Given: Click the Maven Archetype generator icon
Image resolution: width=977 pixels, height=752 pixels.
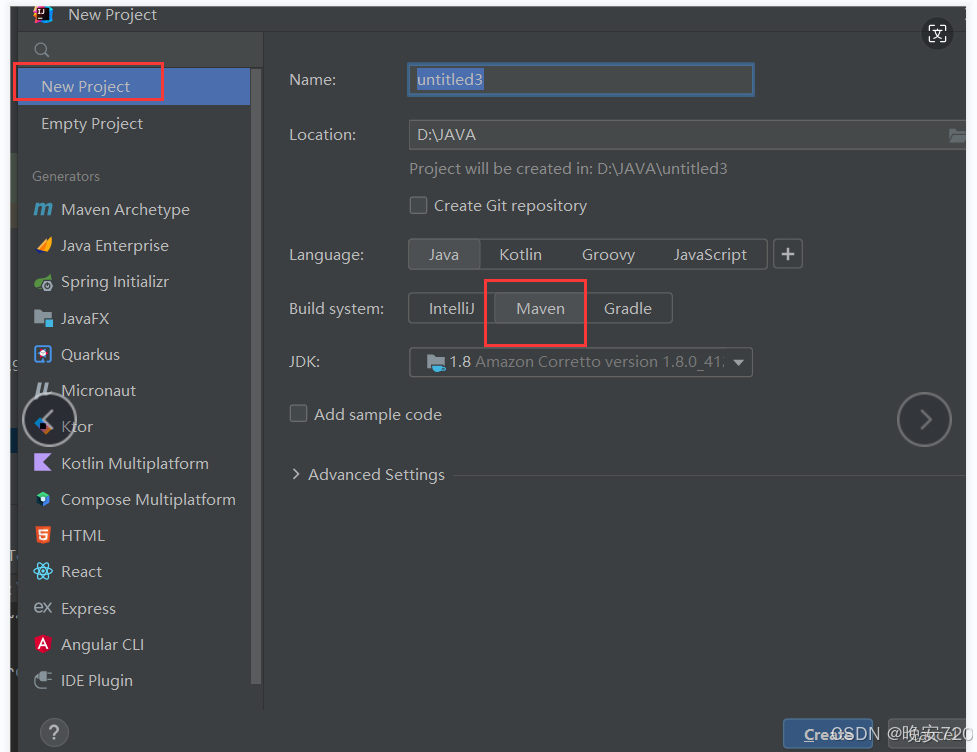Looking at the screenshot, I should [43, 209].
